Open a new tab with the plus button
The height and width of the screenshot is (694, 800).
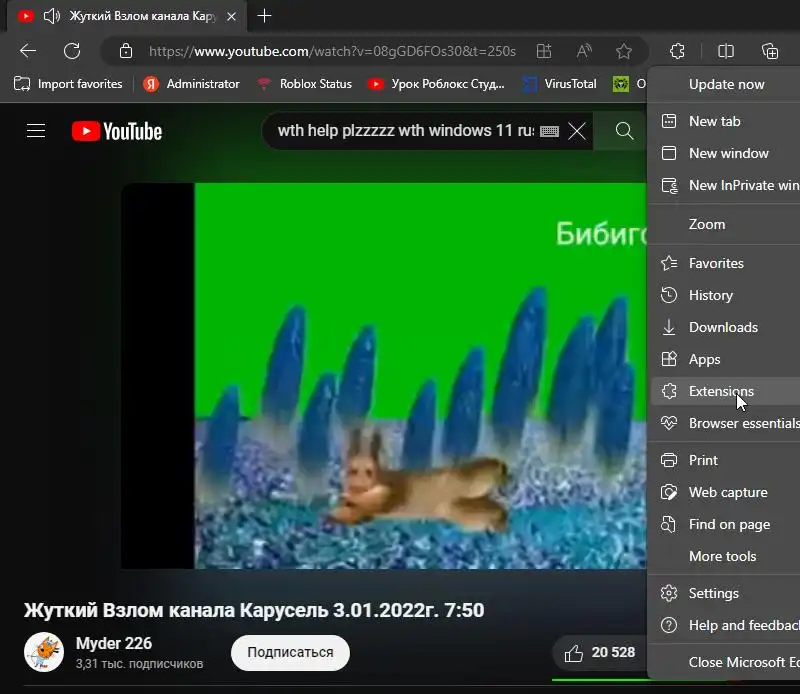point(264,16)
